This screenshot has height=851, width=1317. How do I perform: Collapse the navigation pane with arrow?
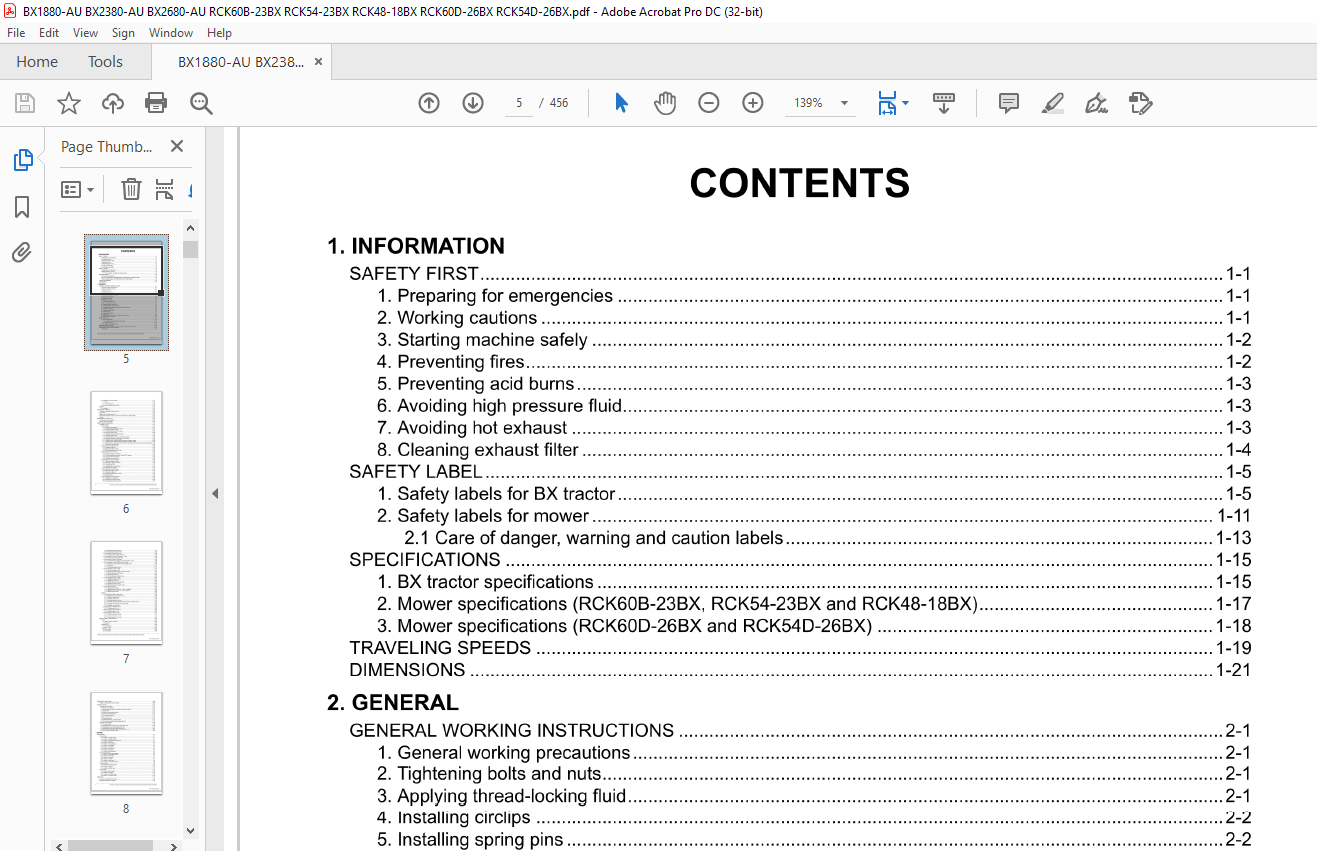[x=214, y=493]
